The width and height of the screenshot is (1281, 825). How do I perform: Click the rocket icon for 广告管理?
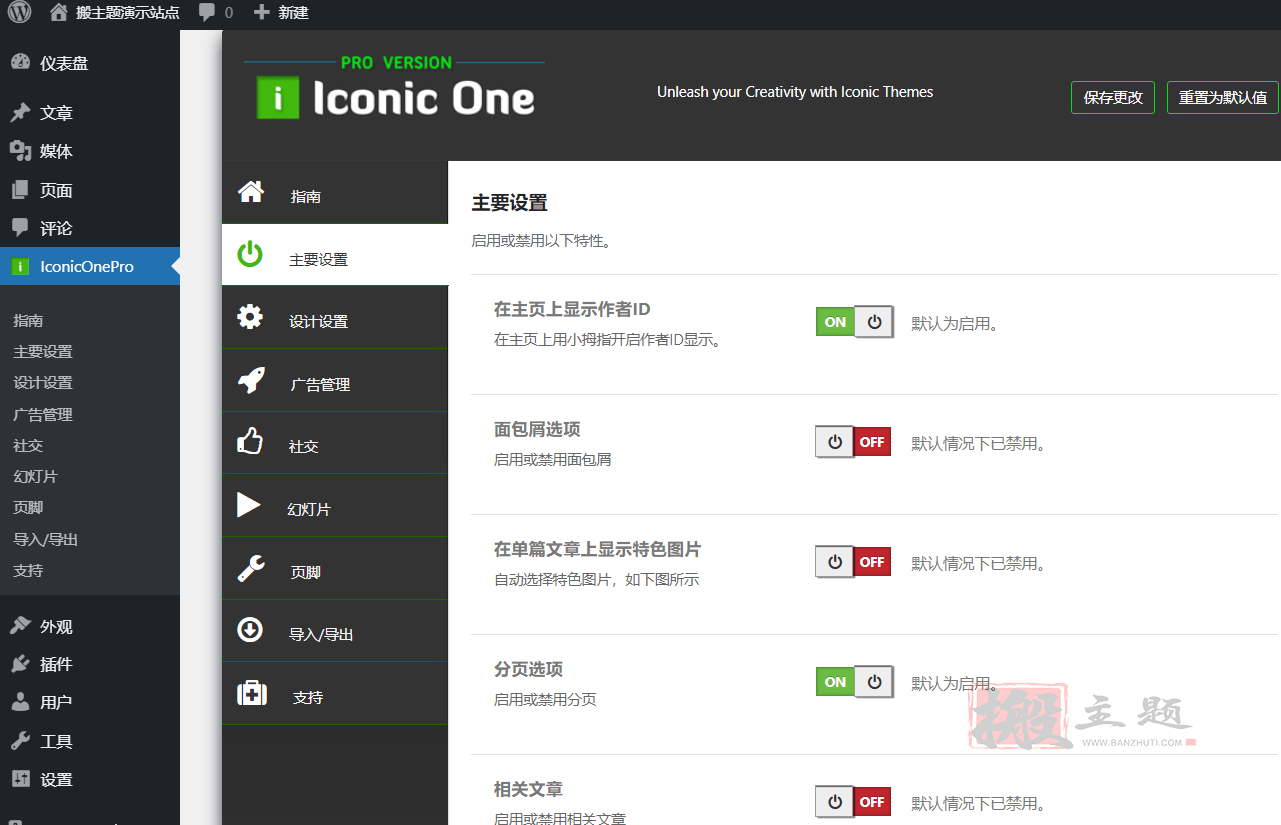(x=250, y=380)
